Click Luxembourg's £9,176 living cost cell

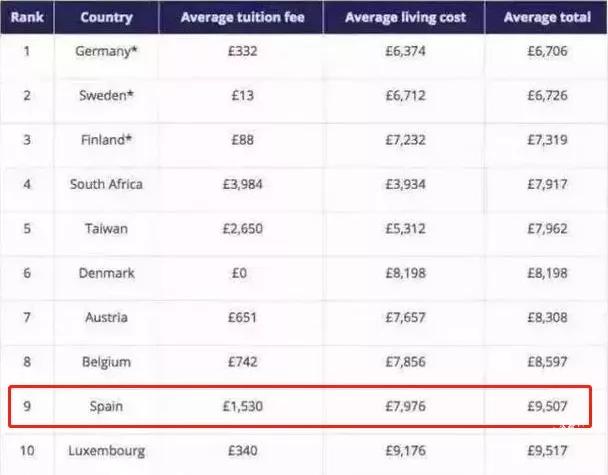coord(404,451)
